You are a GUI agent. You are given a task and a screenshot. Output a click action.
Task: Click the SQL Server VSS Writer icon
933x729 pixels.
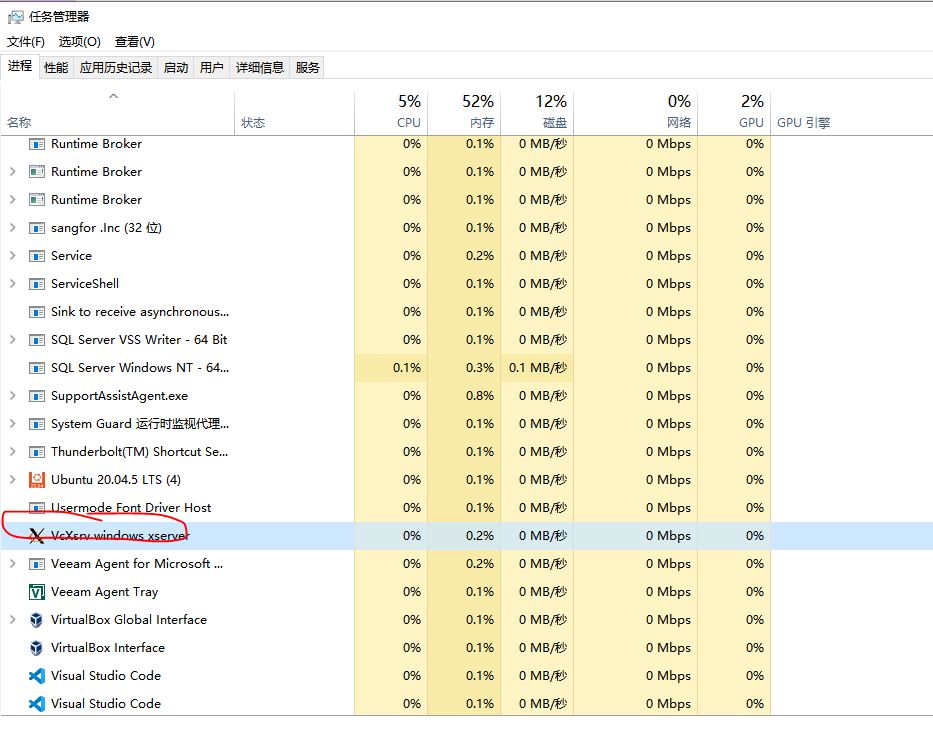tap(37, 340)
